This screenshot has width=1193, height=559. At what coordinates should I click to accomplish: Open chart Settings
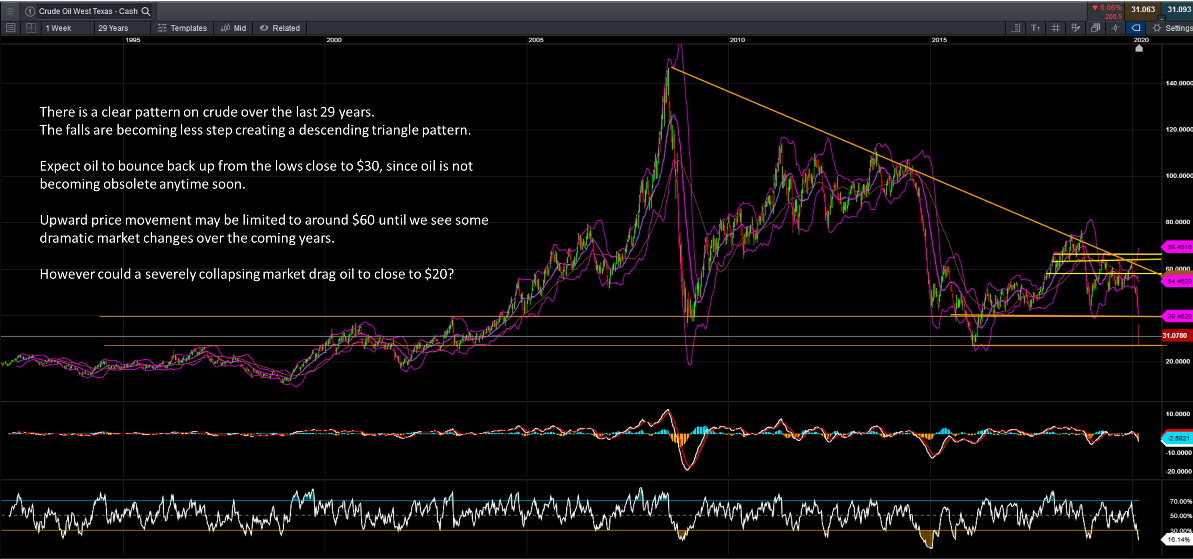1168,28
